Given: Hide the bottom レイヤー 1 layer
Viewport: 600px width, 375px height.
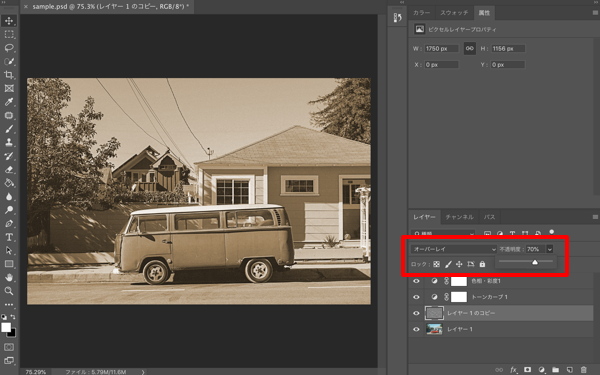Looking at the screenshot, I should pos(416,329).
